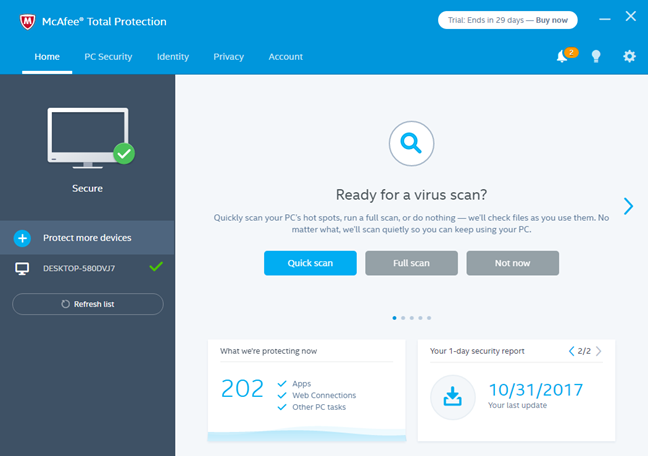Click the Web Connections item
Image resolution: width=648 pixels, height=456 pixels.
click(317, 395)
